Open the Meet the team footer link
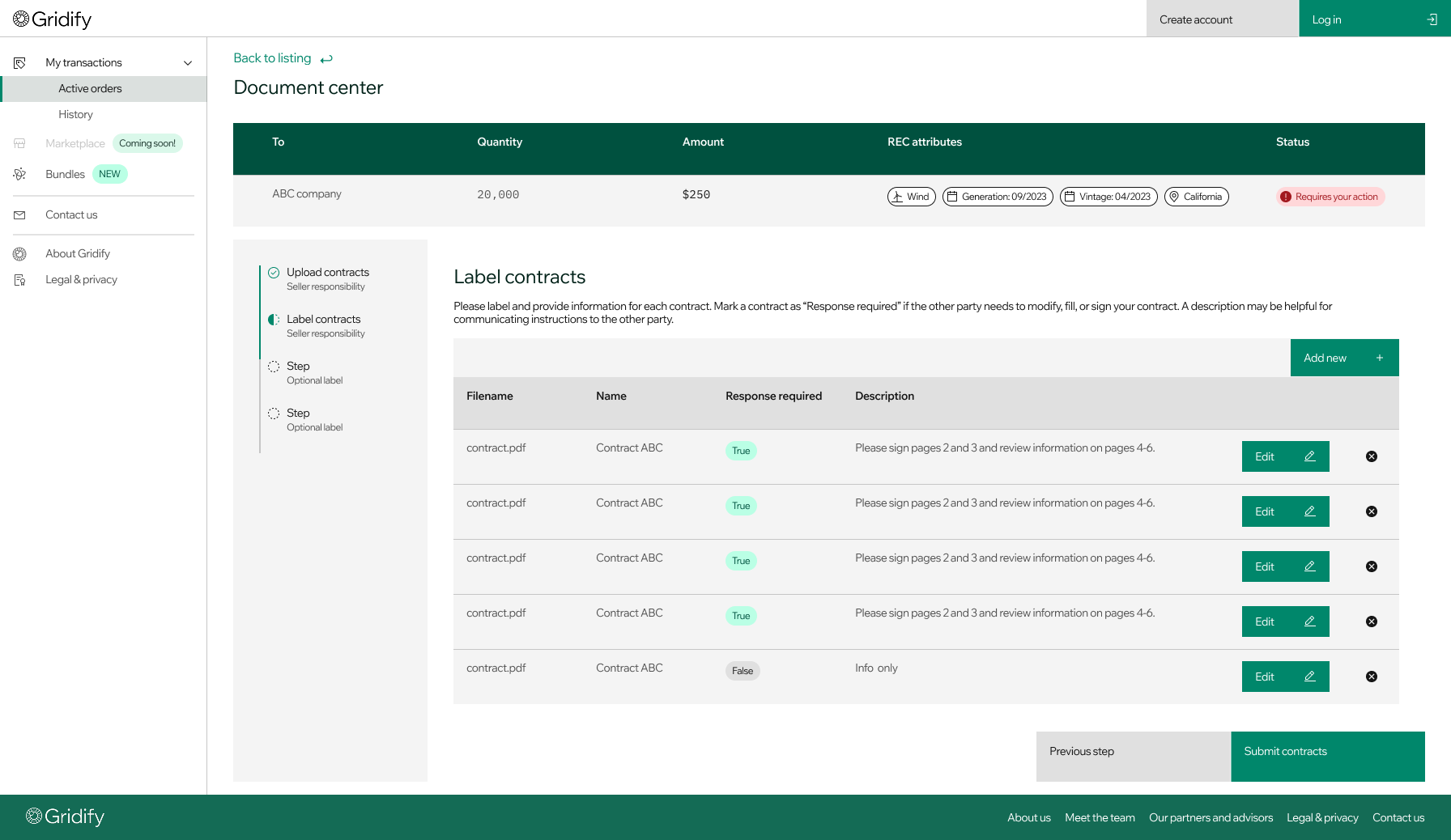The image size is (1451, 840). 1100,817
